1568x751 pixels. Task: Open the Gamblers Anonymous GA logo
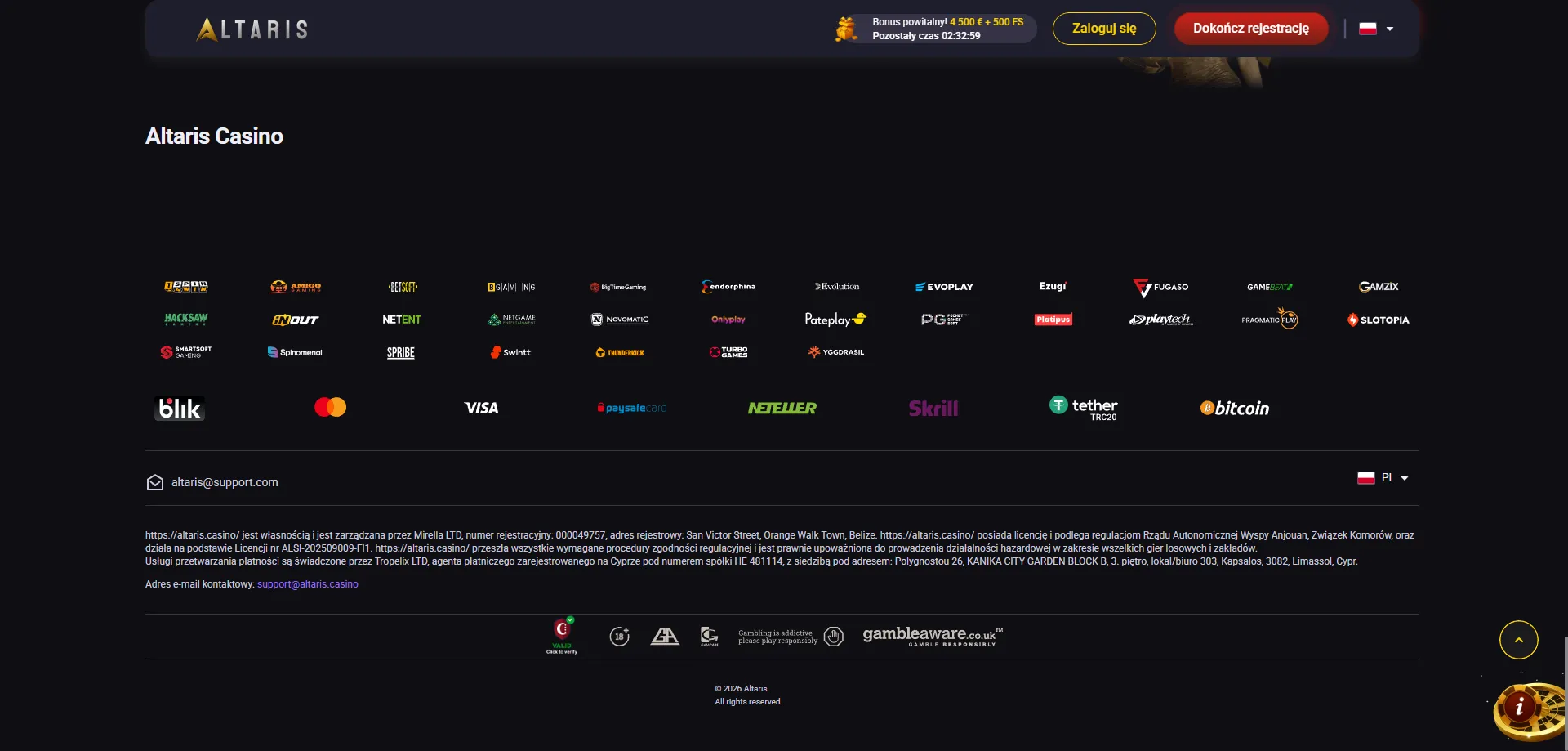[665, 637]
